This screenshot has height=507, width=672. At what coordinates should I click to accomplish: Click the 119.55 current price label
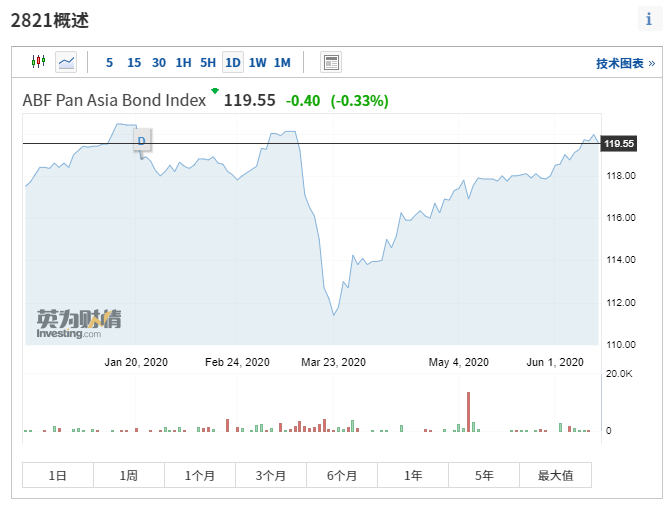[620, 144]
